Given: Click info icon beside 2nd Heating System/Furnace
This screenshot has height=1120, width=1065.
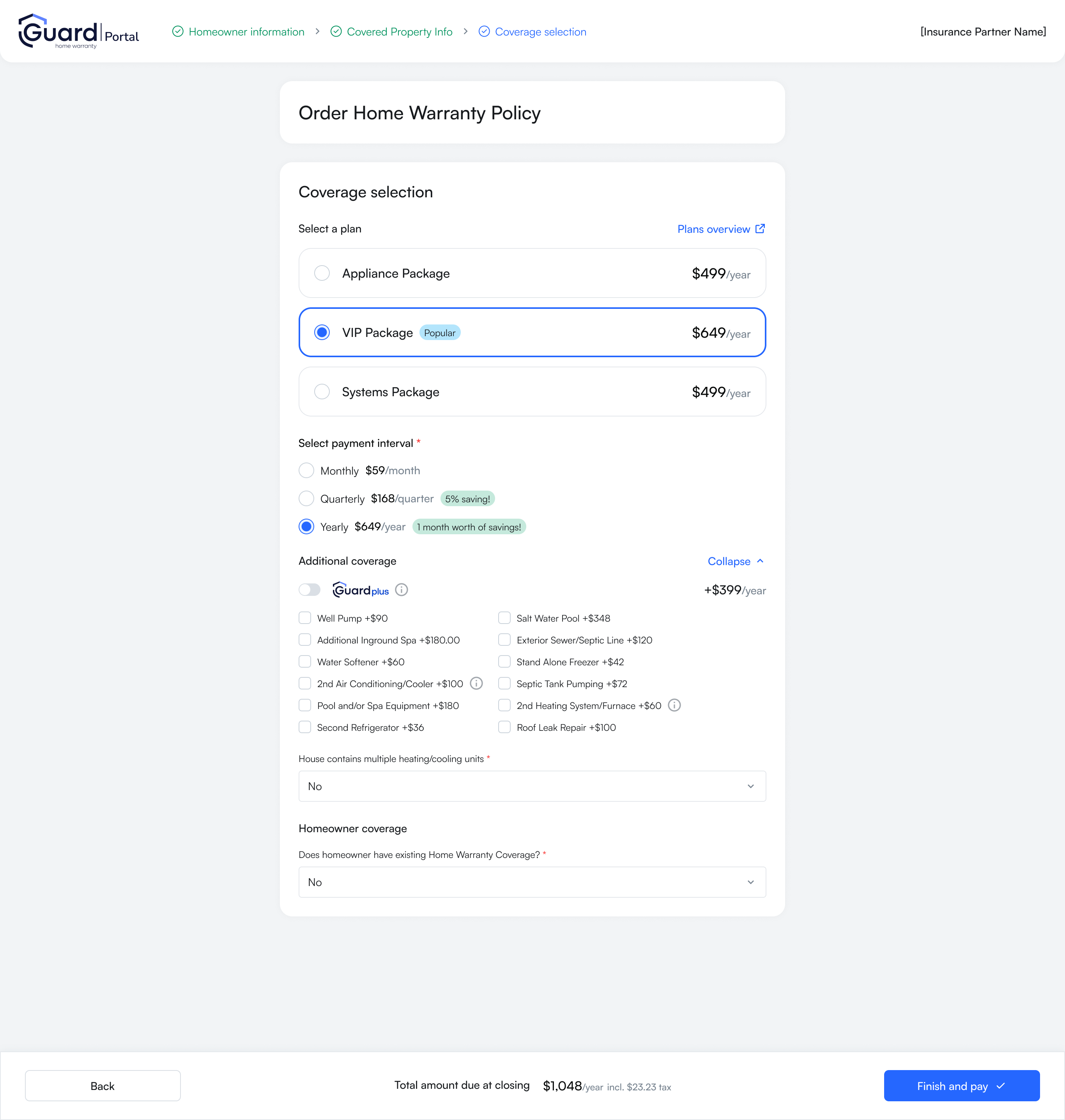Looking at the screenshot, I should pos(674,705).
